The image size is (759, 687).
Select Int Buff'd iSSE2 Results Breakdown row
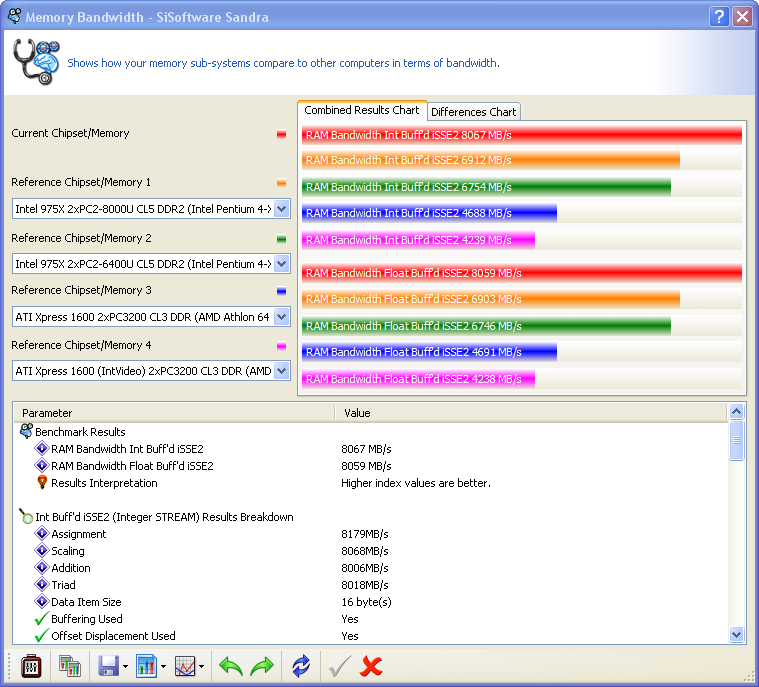click(371, 517)
